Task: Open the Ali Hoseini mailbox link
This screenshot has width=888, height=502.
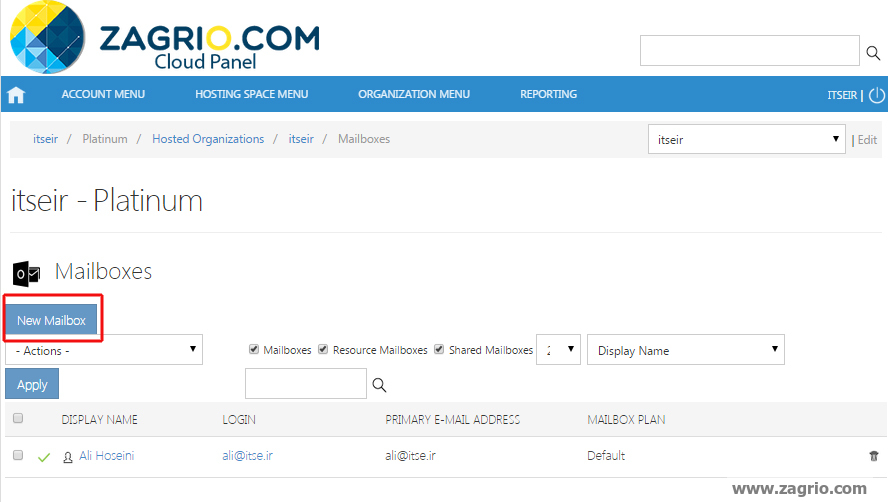Action: pyautogui.click(x=106, y=456)
